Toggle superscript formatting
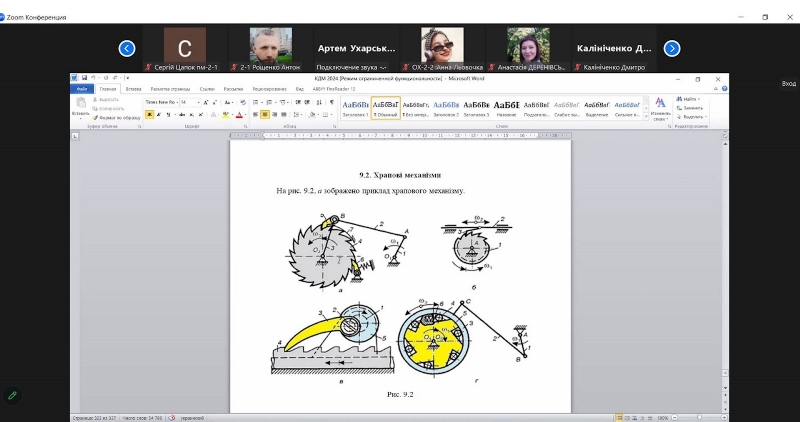The height and width of the screenshot is (422, 800). (x=201, y=115)
